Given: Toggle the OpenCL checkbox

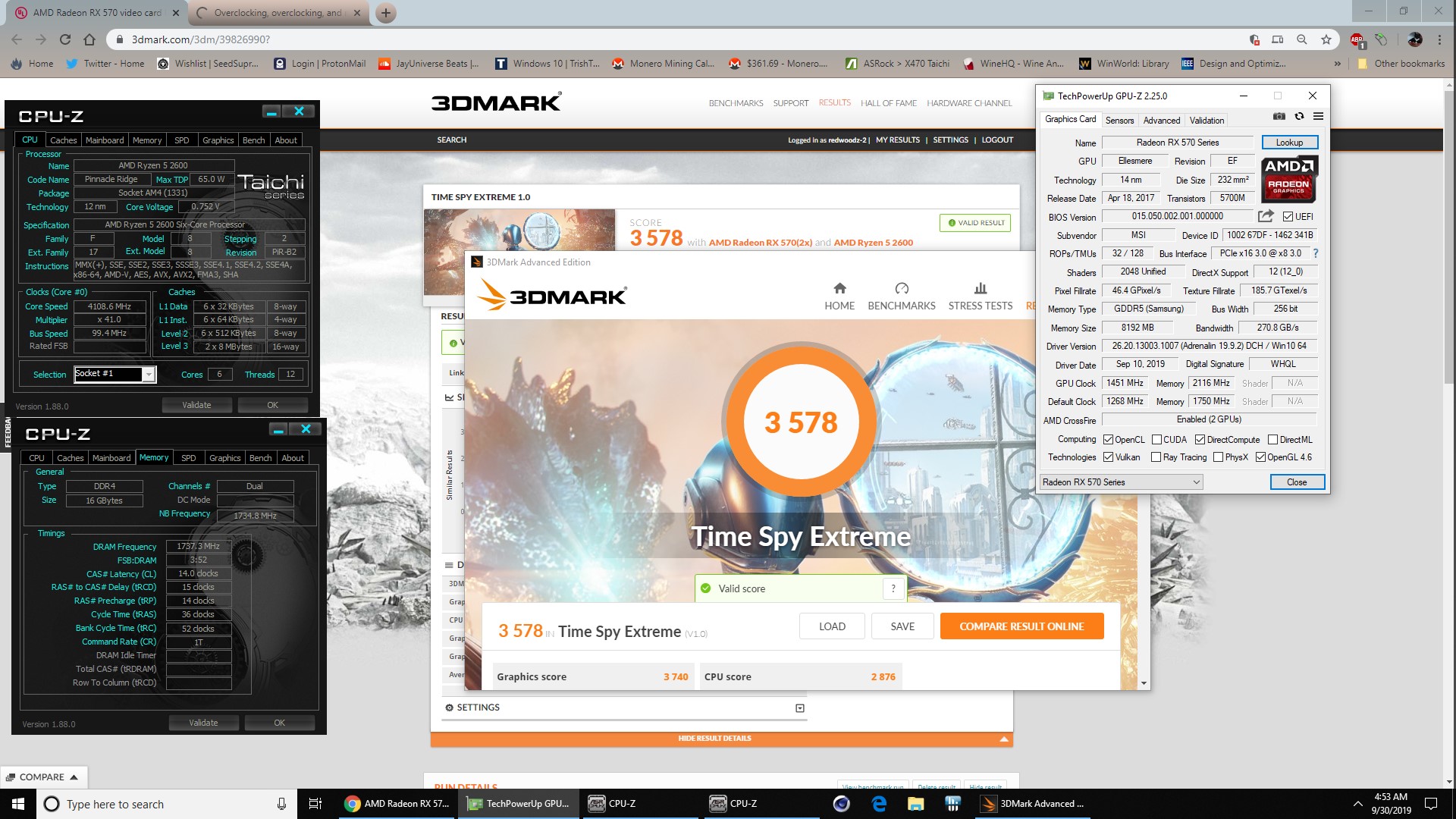Looking at the screenshot, I should (1108, 440).
